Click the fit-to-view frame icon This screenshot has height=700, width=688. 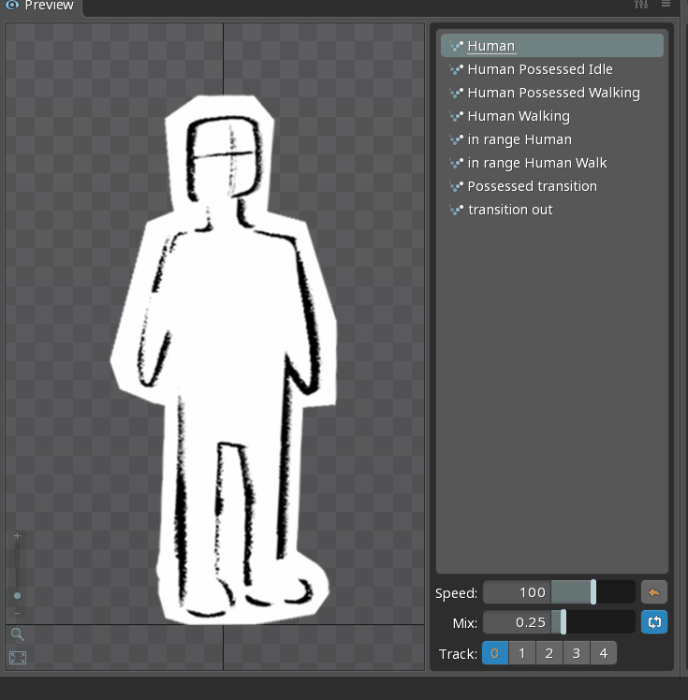pyautogui.click(x=17, y=658)
